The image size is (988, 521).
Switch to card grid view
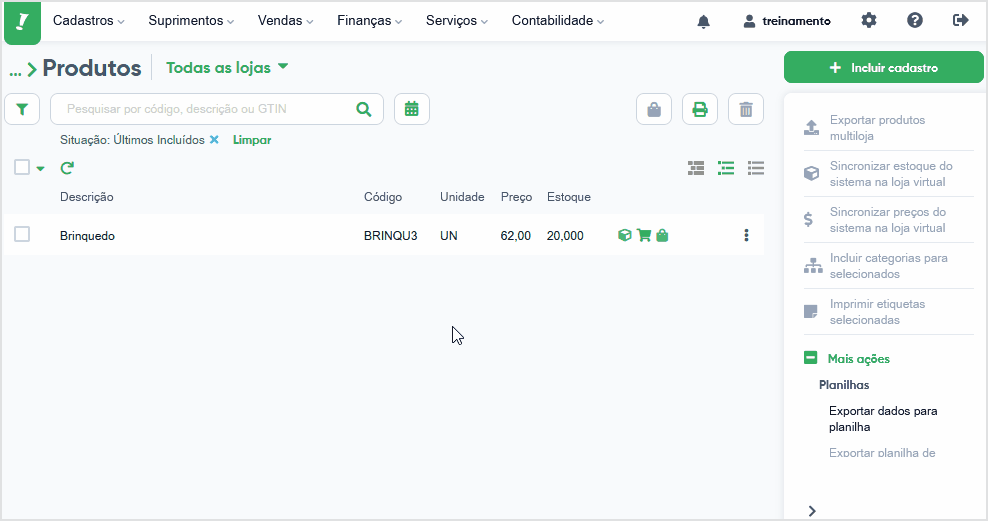pos(696,168)
